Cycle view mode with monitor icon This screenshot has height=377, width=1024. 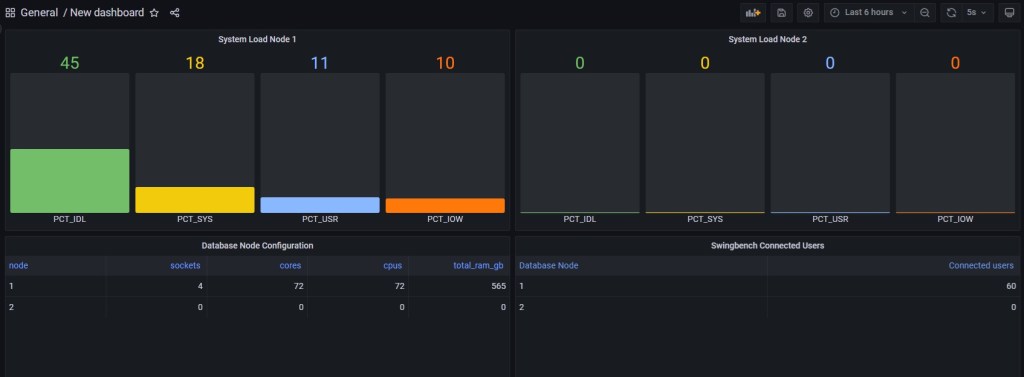(x=1009, y=12)
